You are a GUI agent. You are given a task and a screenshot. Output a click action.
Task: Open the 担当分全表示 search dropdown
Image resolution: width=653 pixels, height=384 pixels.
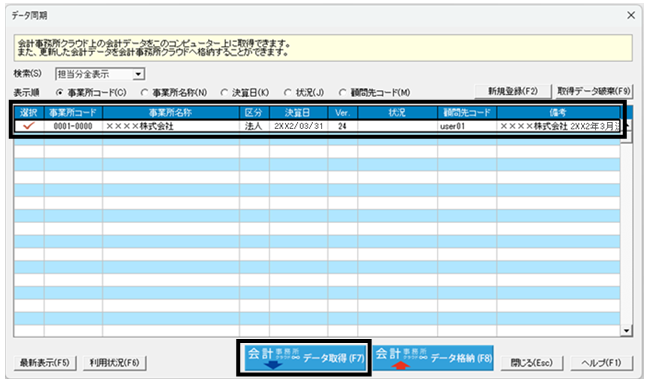tap(138, 75)
